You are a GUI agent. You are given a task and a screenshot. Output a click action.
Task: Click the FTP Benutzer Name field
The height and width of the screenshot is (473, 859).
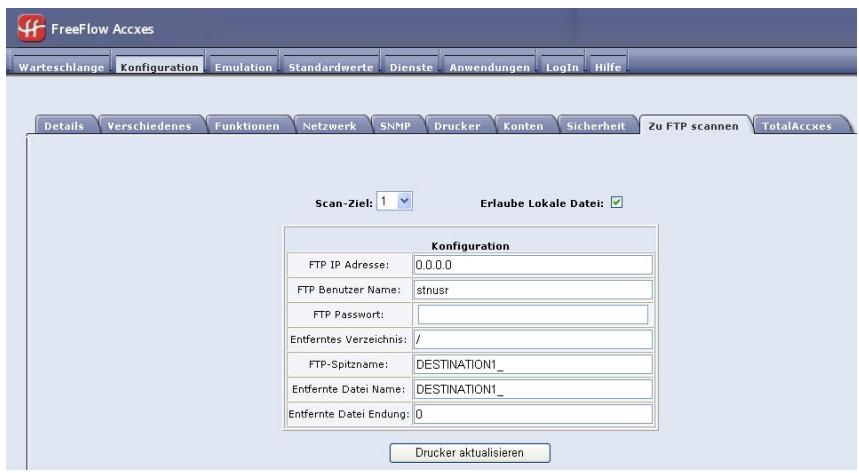pos(532,289)
